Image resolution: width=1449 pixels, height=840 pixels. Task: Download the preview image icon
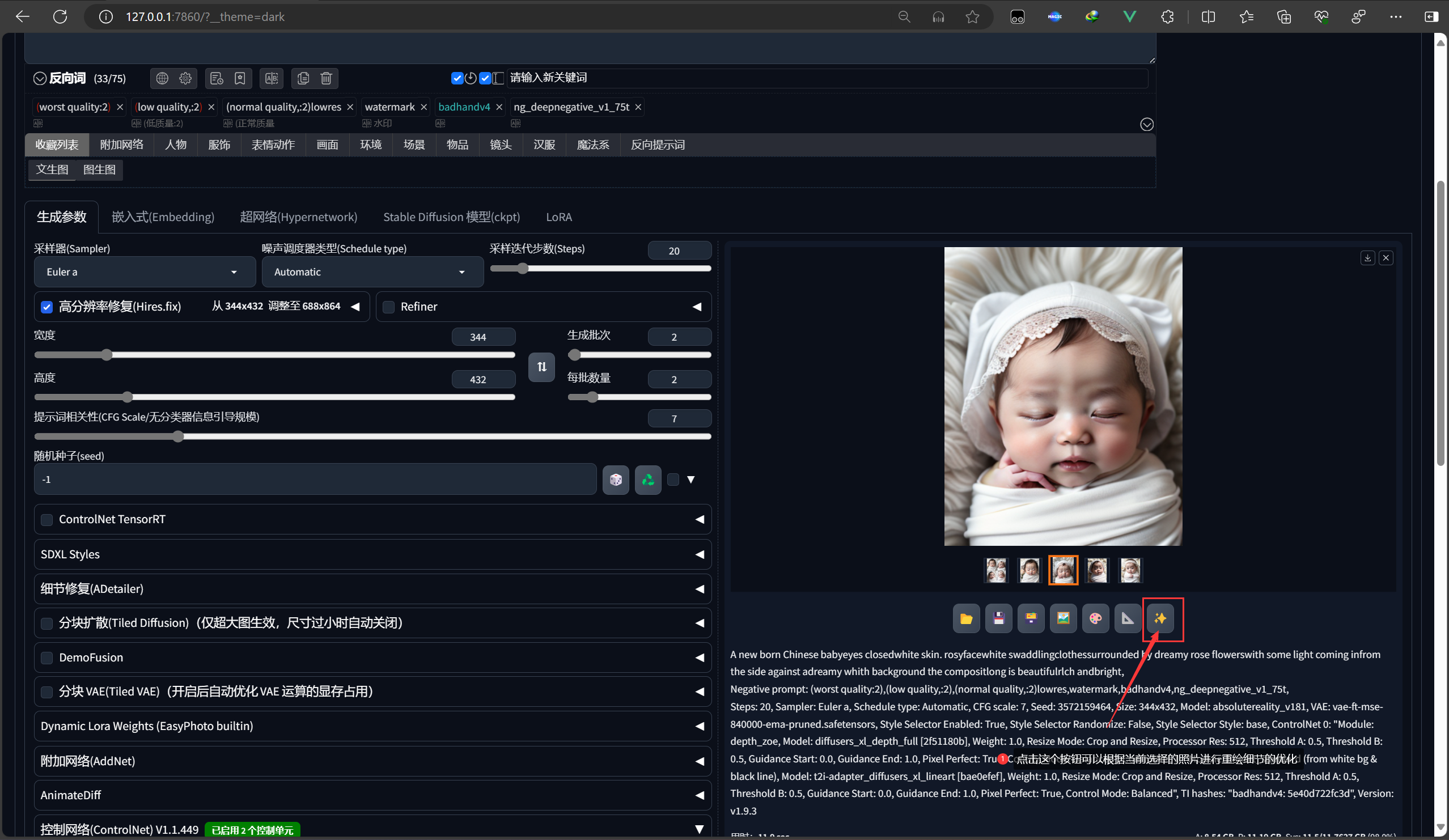pyautogui.click(x=1367, y=257)
